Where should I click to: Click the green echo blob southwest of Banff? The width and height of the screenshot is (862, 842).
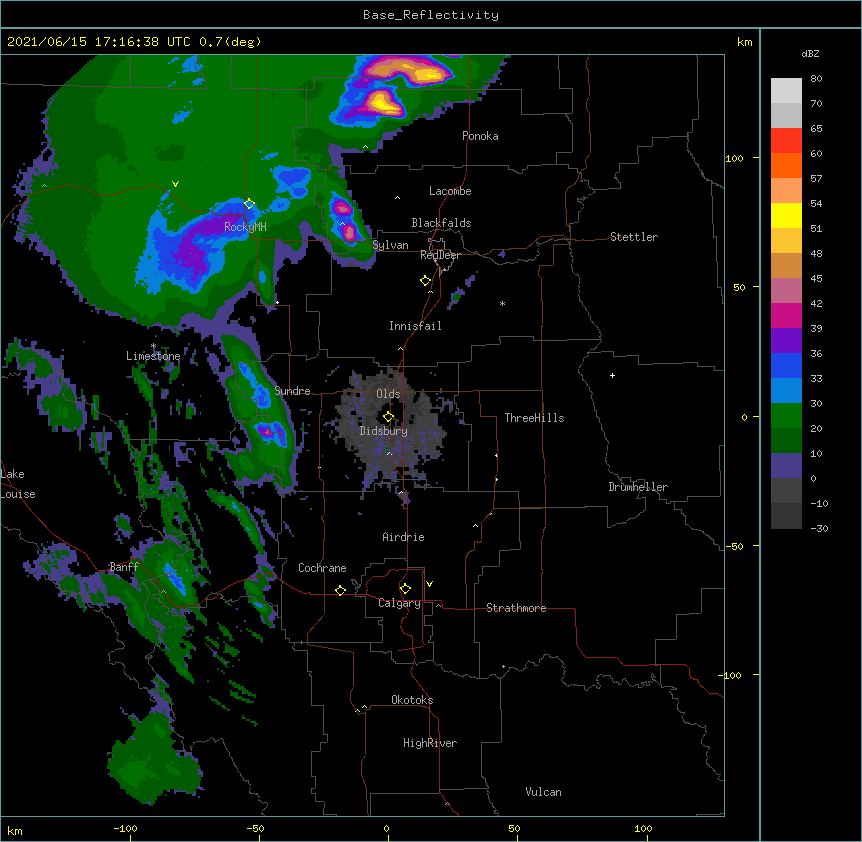tap(154, 761)
